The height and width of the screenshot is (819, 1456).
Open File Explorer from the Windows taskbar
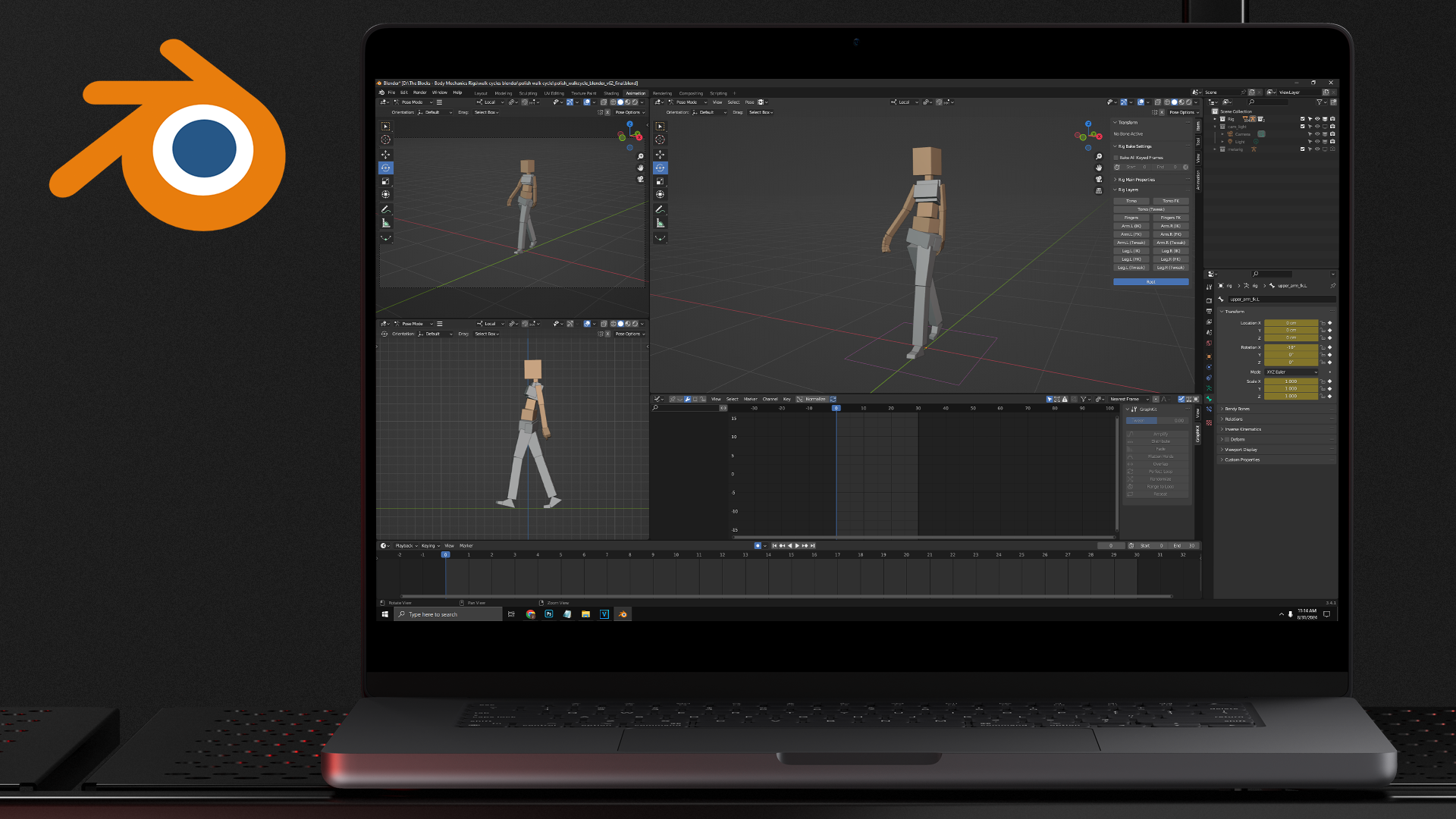coord(585,614)
